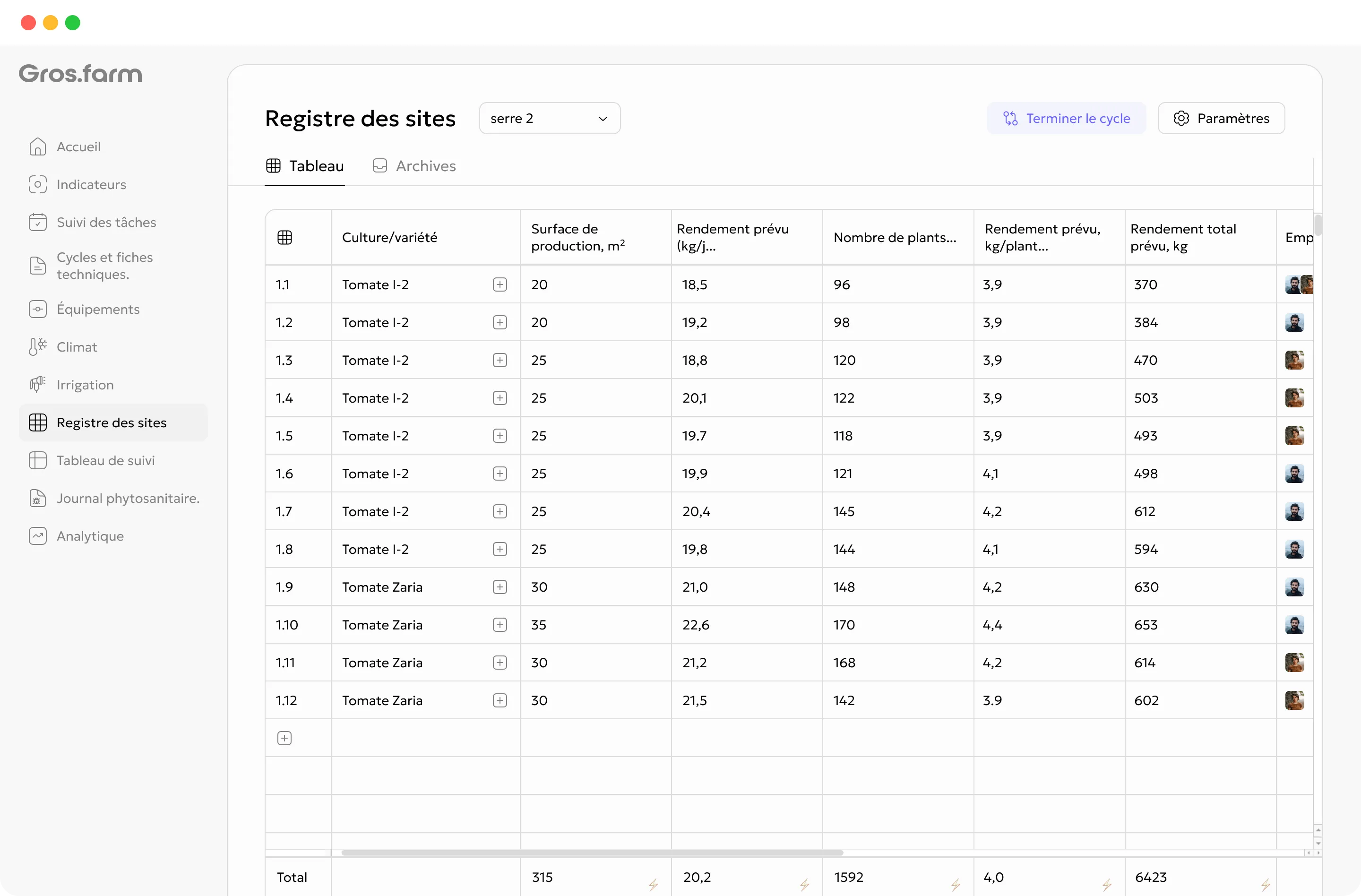The image size is (1361, 896).
Task: Open the Paramètres button
Action: 1221,118
